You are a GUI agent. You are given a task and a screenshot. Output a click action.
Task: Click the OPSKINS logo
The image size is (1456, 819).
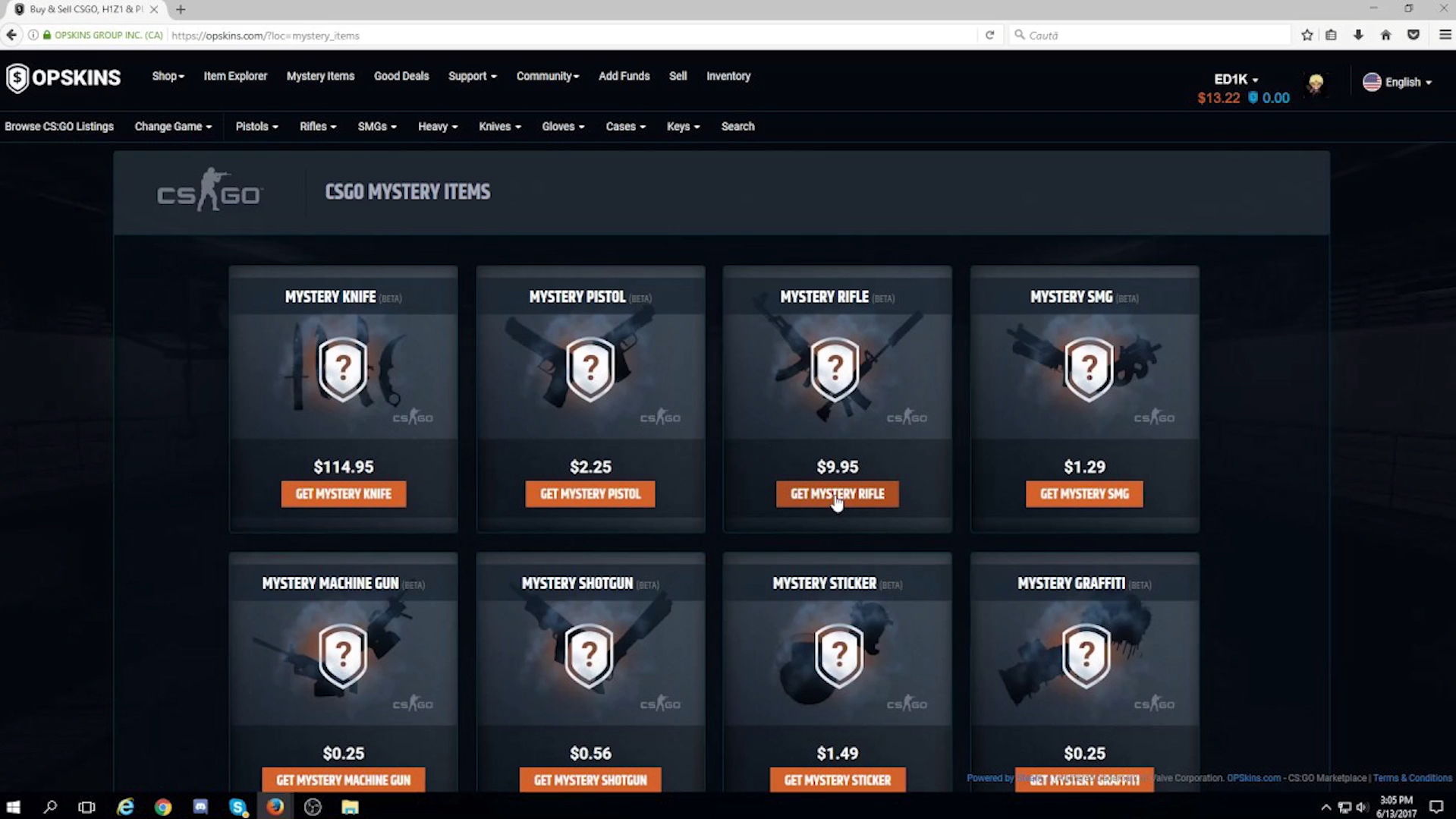pos(64,78)
